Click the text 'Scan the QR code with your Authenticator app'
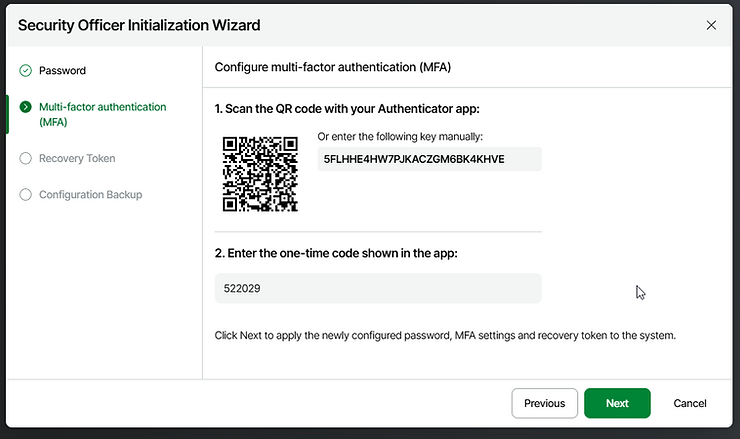740x439 pixels. 352,109
